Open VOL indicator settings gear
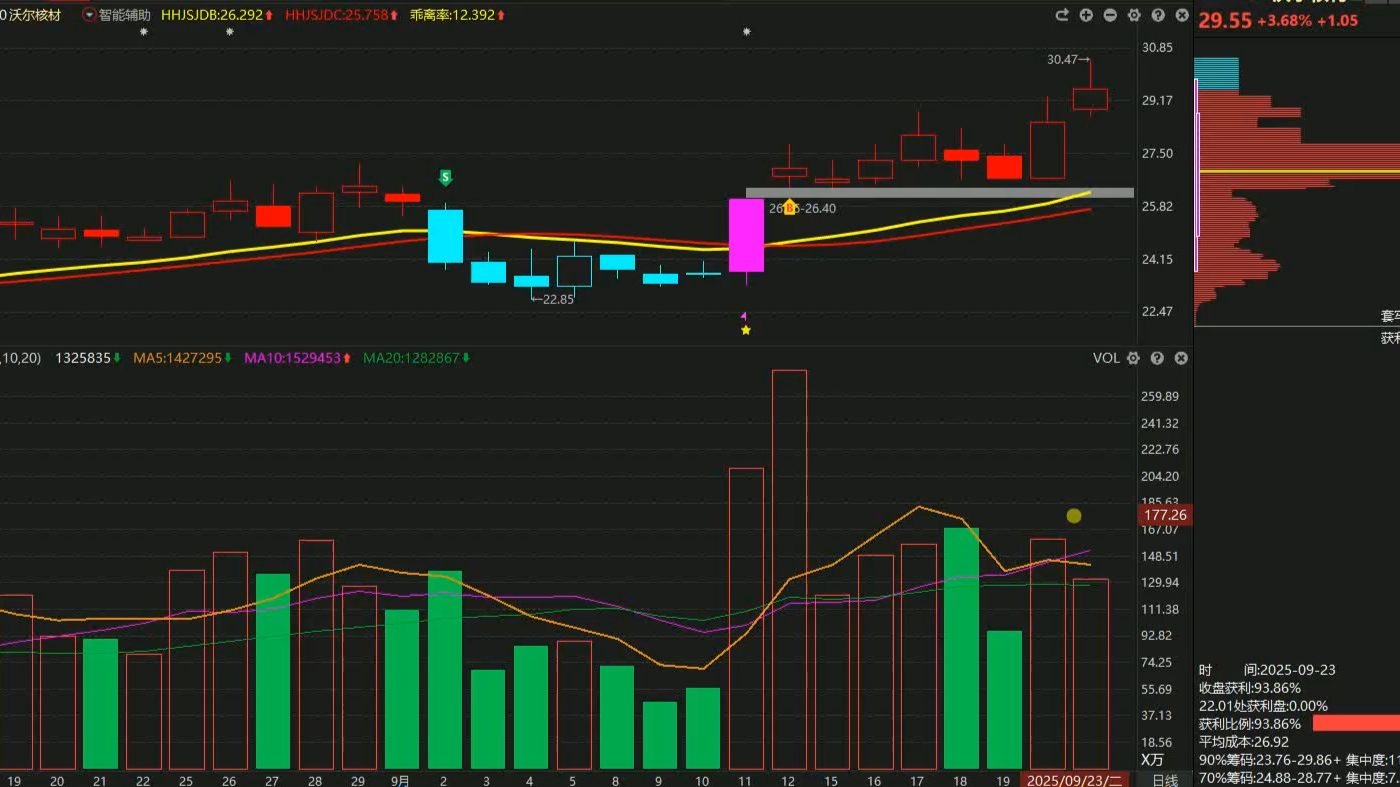1400x787 pixels. tap(1133, 358)
